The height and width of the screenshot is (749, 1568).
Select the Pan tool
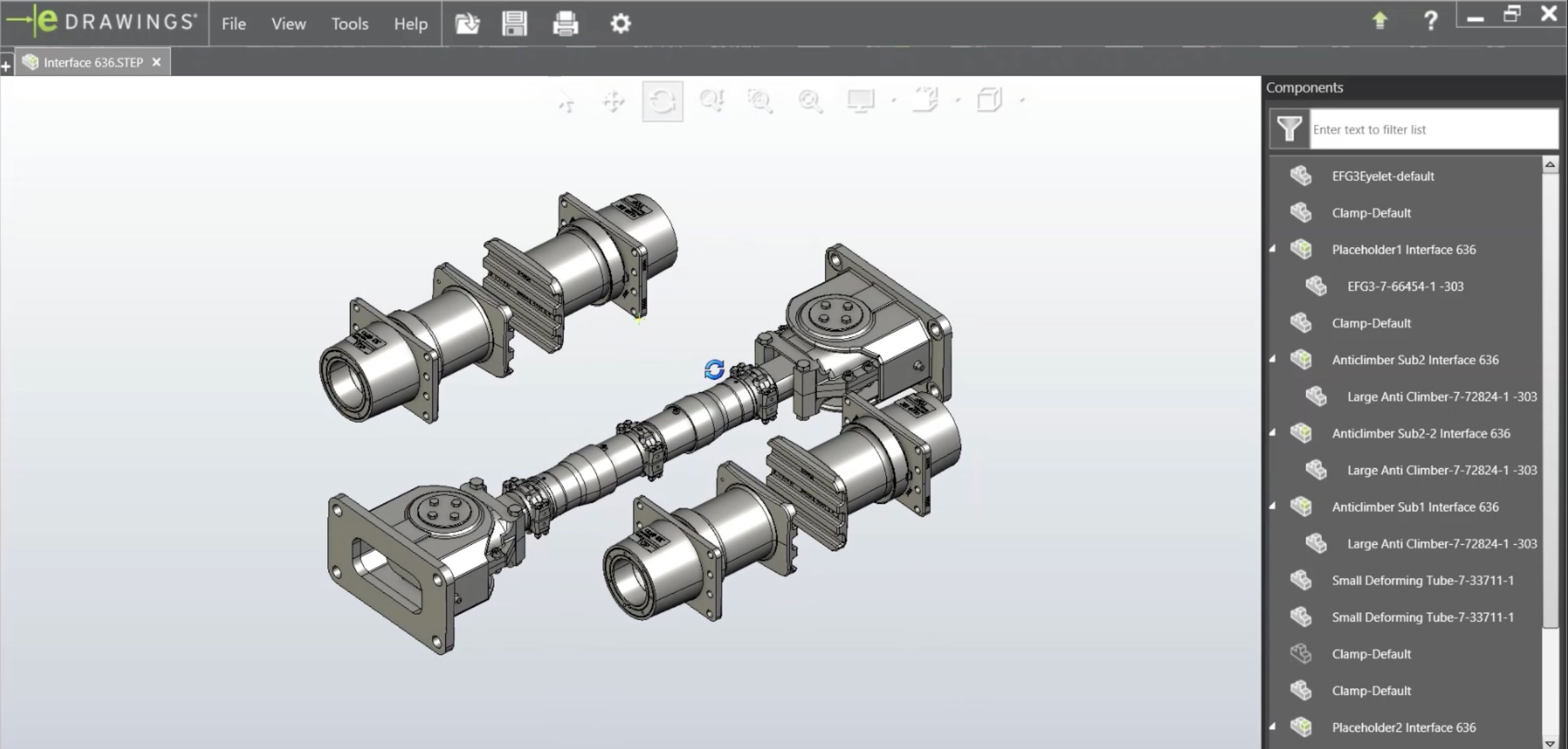pos(614,101)
